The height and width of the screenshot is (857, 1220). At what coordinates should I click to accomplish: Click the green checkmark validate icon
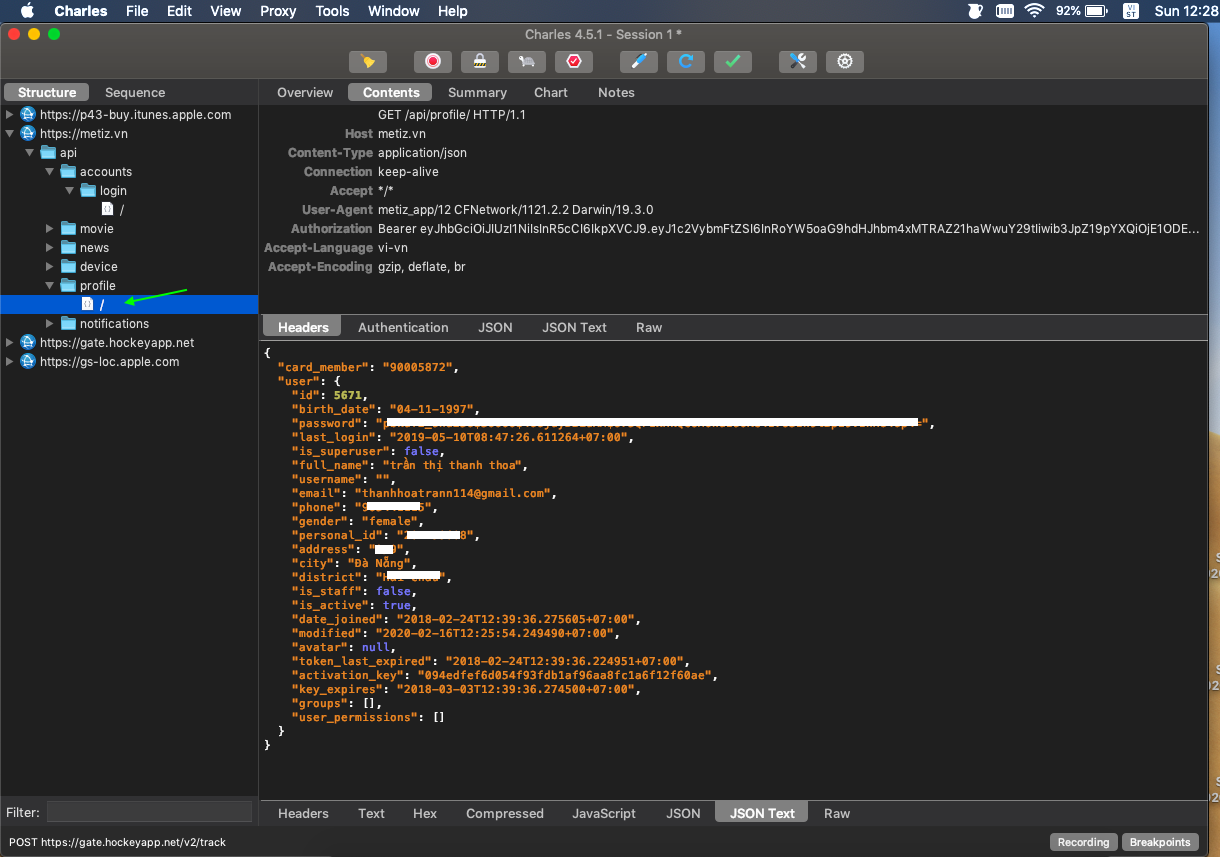[x=733, y=61]
